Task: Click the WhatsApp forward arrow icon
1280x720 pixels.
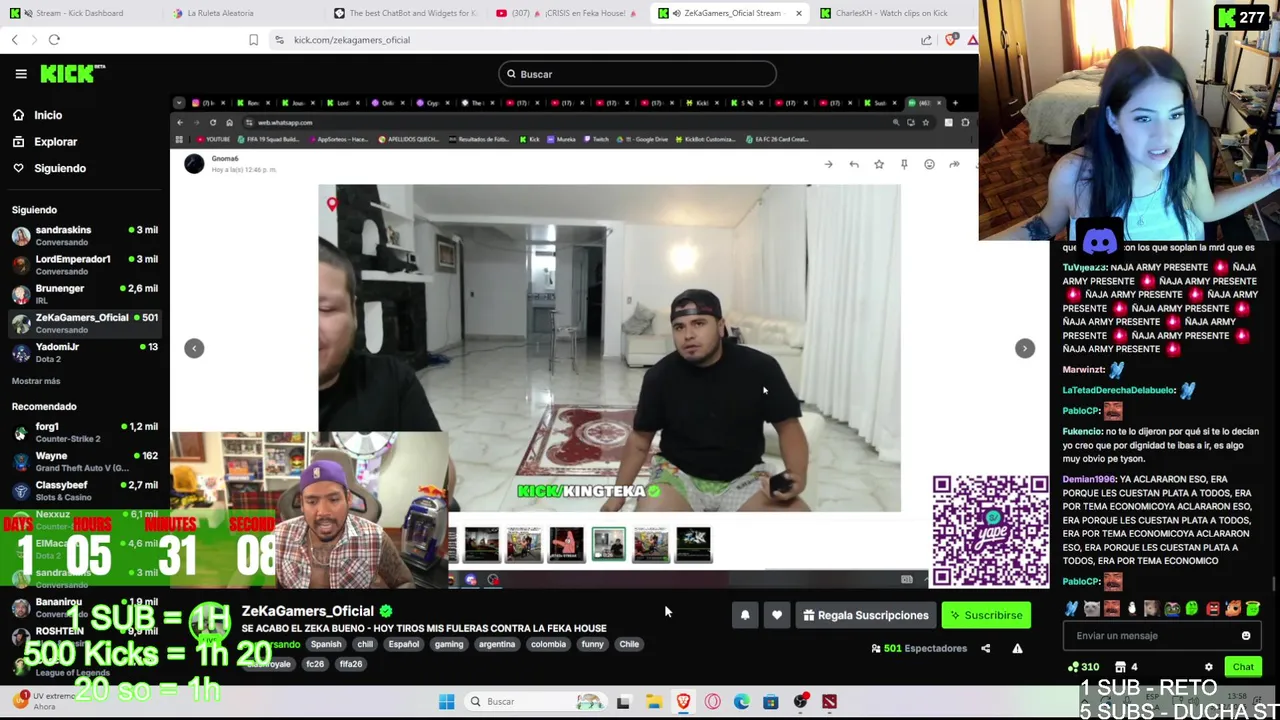Action: (828, 164)
